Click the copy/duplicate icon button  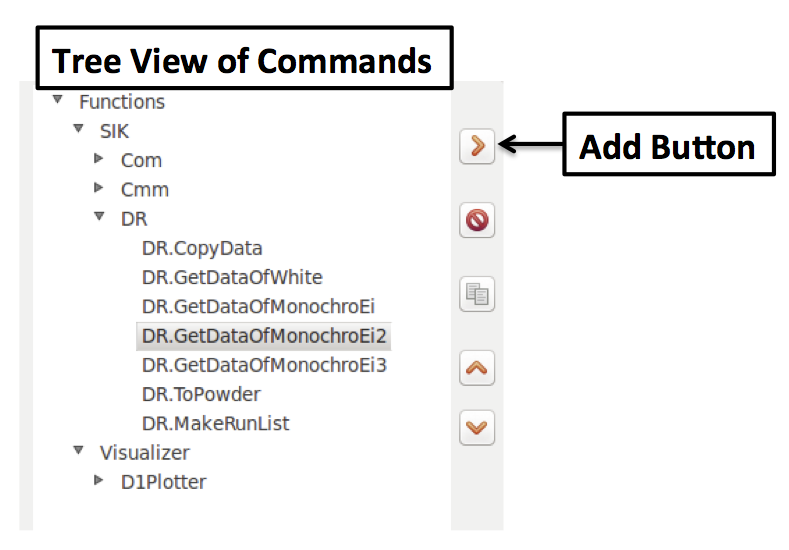tap(477, 294)
